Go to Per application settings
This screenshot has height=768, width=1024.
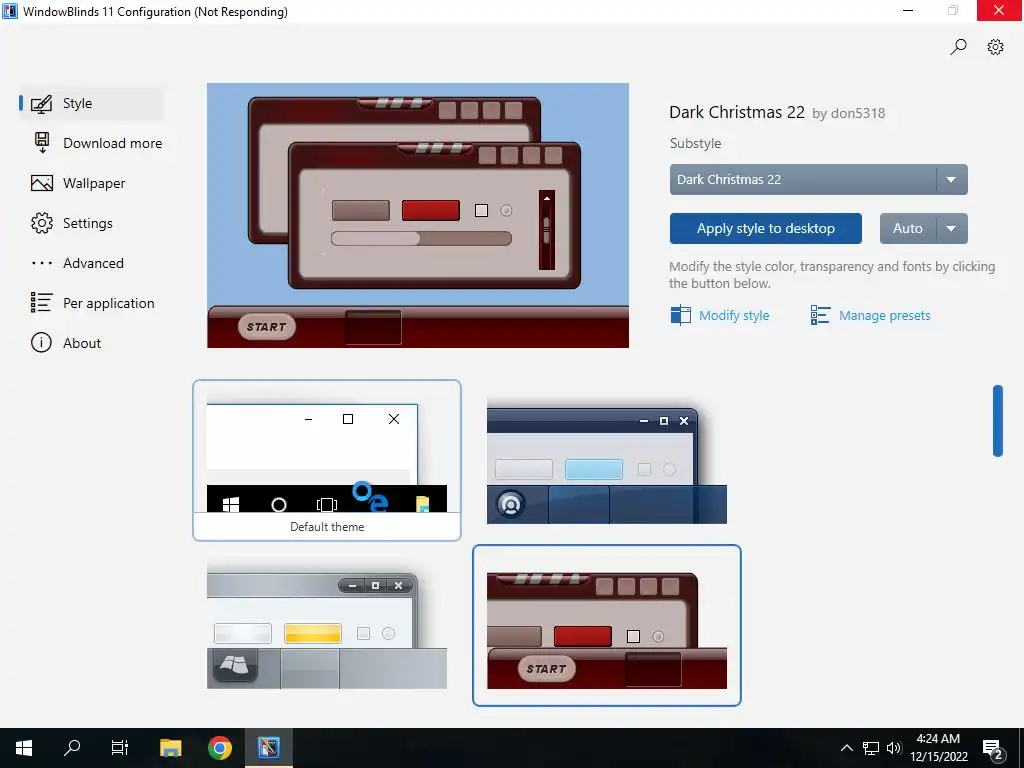coord(91,303)
